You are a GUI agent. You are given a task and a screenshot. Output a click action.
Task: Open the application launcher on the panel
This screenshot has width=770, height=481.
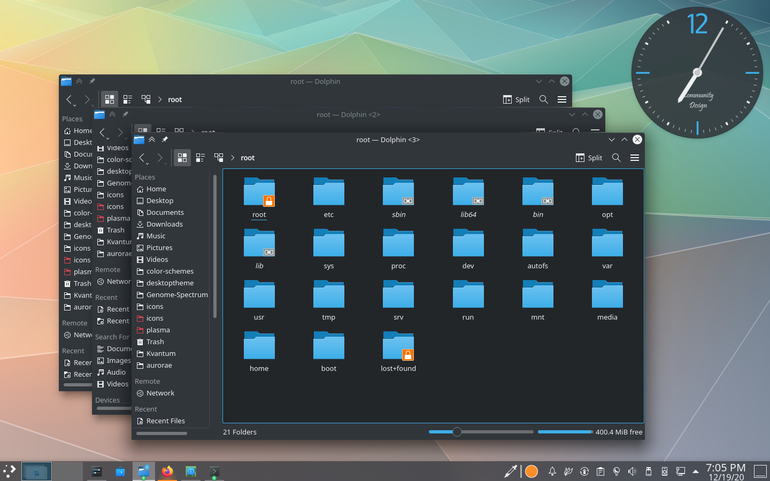9,471
